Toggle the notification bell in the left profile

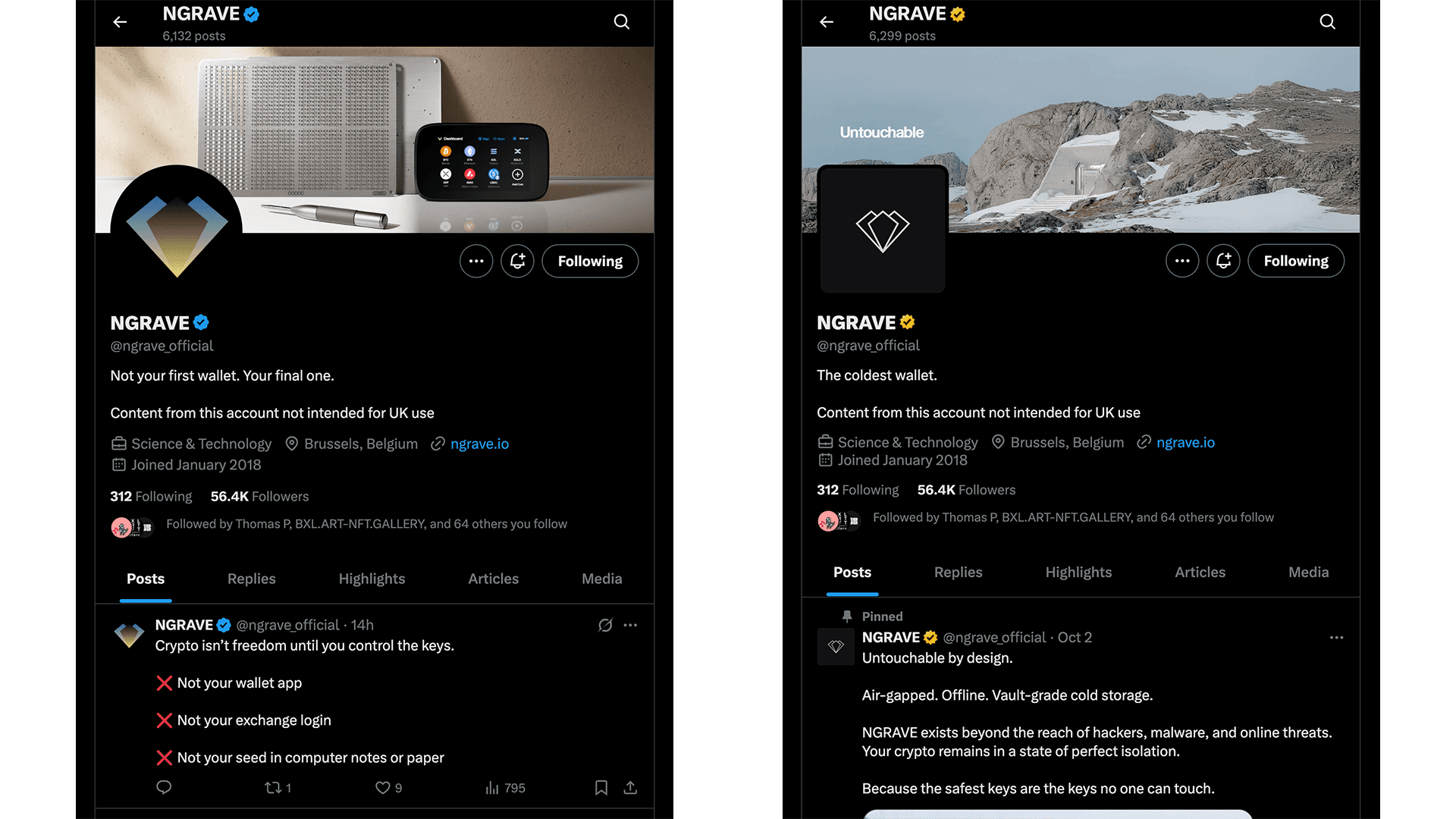(517, 261)
